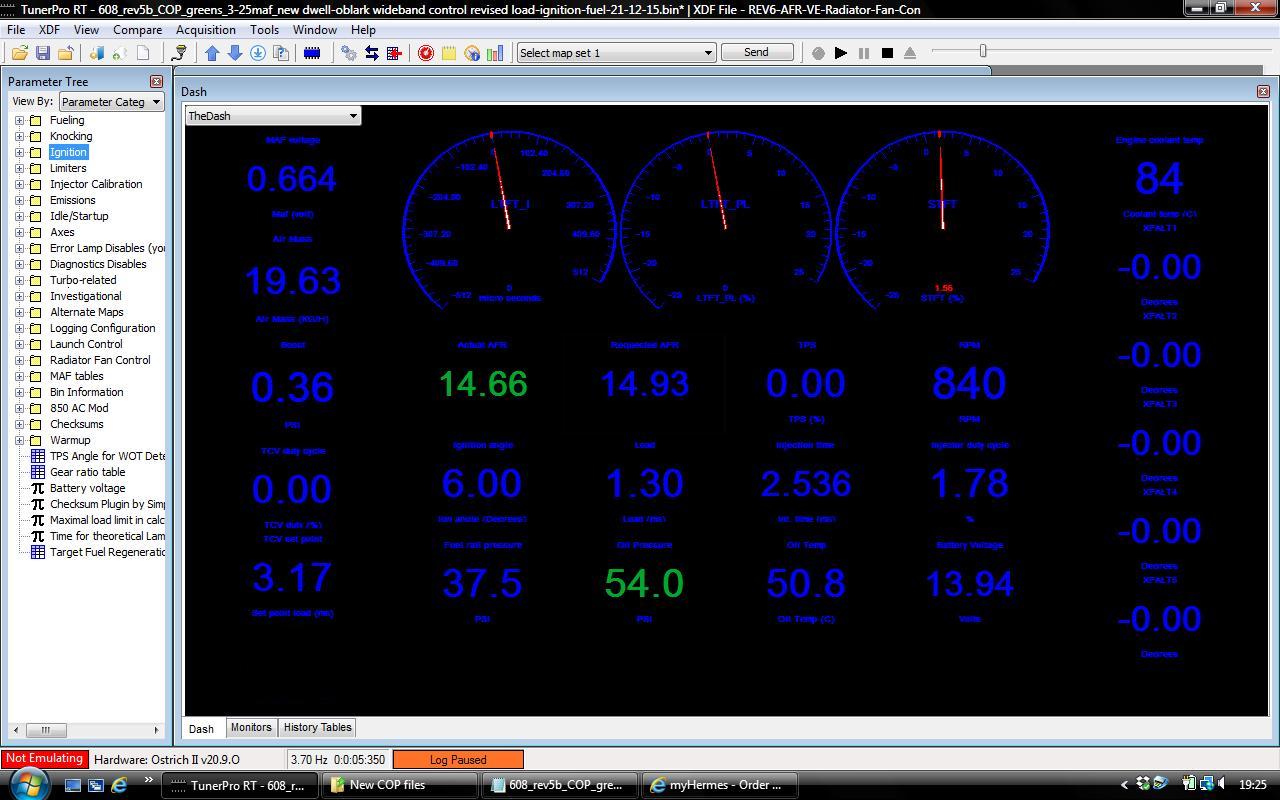
Task: Open the View By category dropdown
Action: click(111, 101)
